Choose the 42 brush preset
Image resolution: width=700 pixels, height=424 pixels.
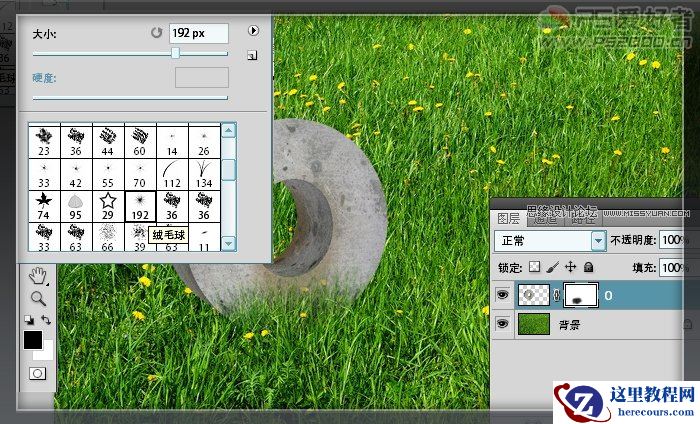(x=76, y=174)
